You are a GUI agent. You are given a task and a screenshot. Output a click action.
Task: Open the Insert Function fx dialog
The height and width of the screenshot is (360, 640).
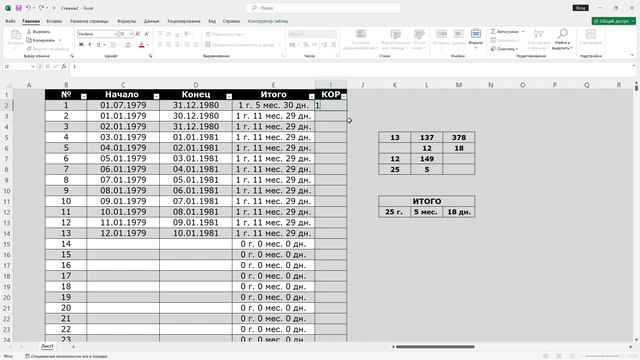point(64,66)
